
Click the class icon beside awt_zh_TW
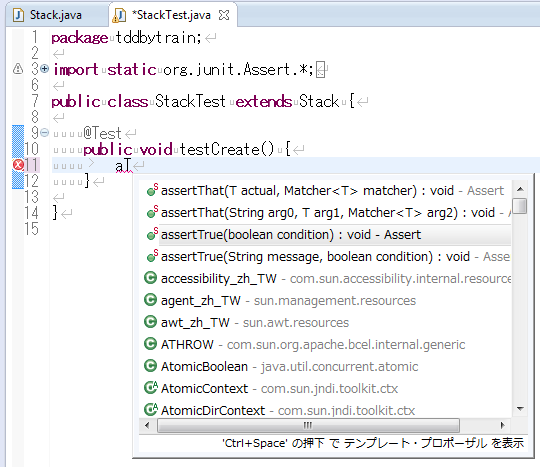[150, 322]
